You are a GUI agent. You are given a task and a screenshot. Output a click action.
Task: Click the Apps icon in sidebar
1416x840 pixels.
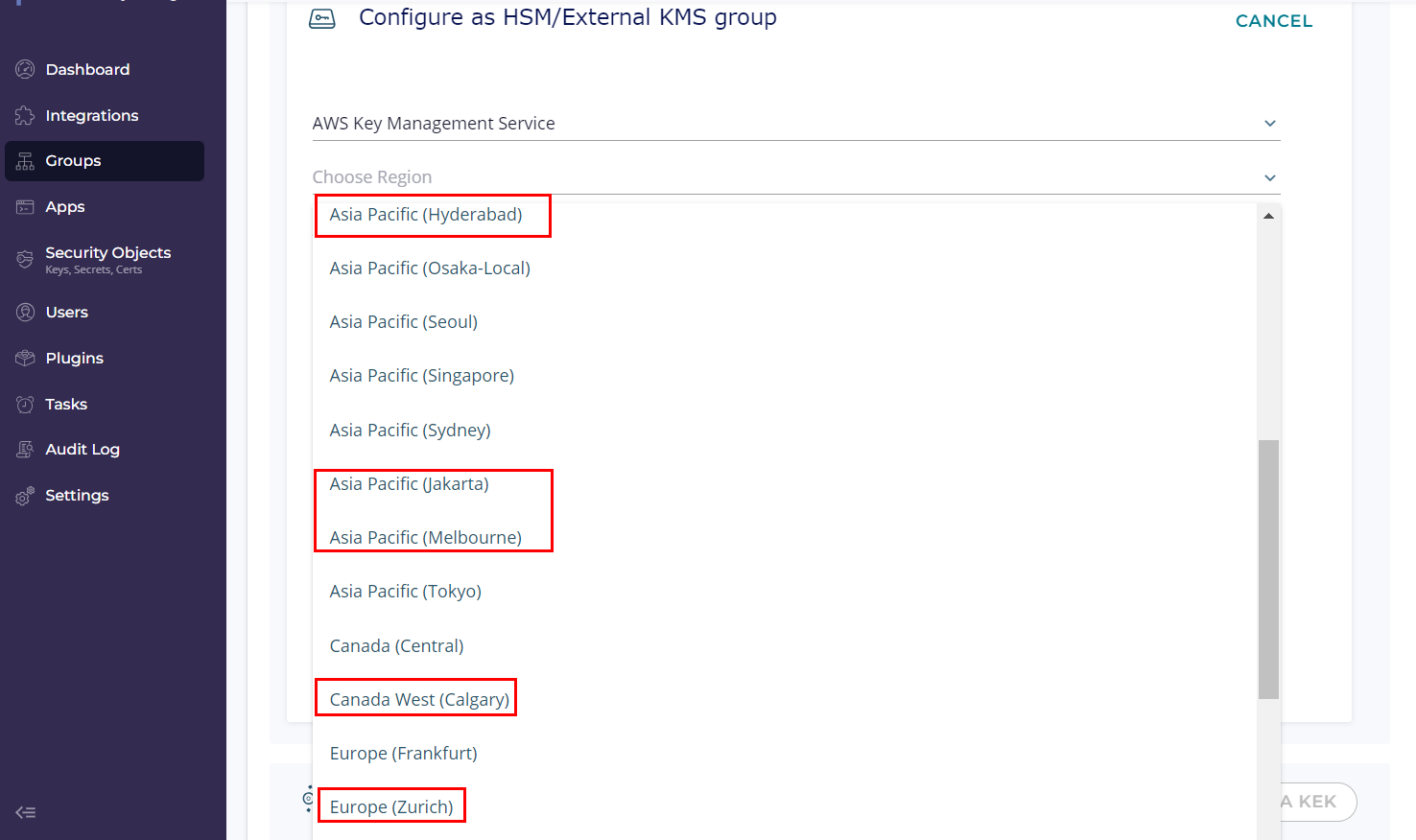(x=25, y=207)
